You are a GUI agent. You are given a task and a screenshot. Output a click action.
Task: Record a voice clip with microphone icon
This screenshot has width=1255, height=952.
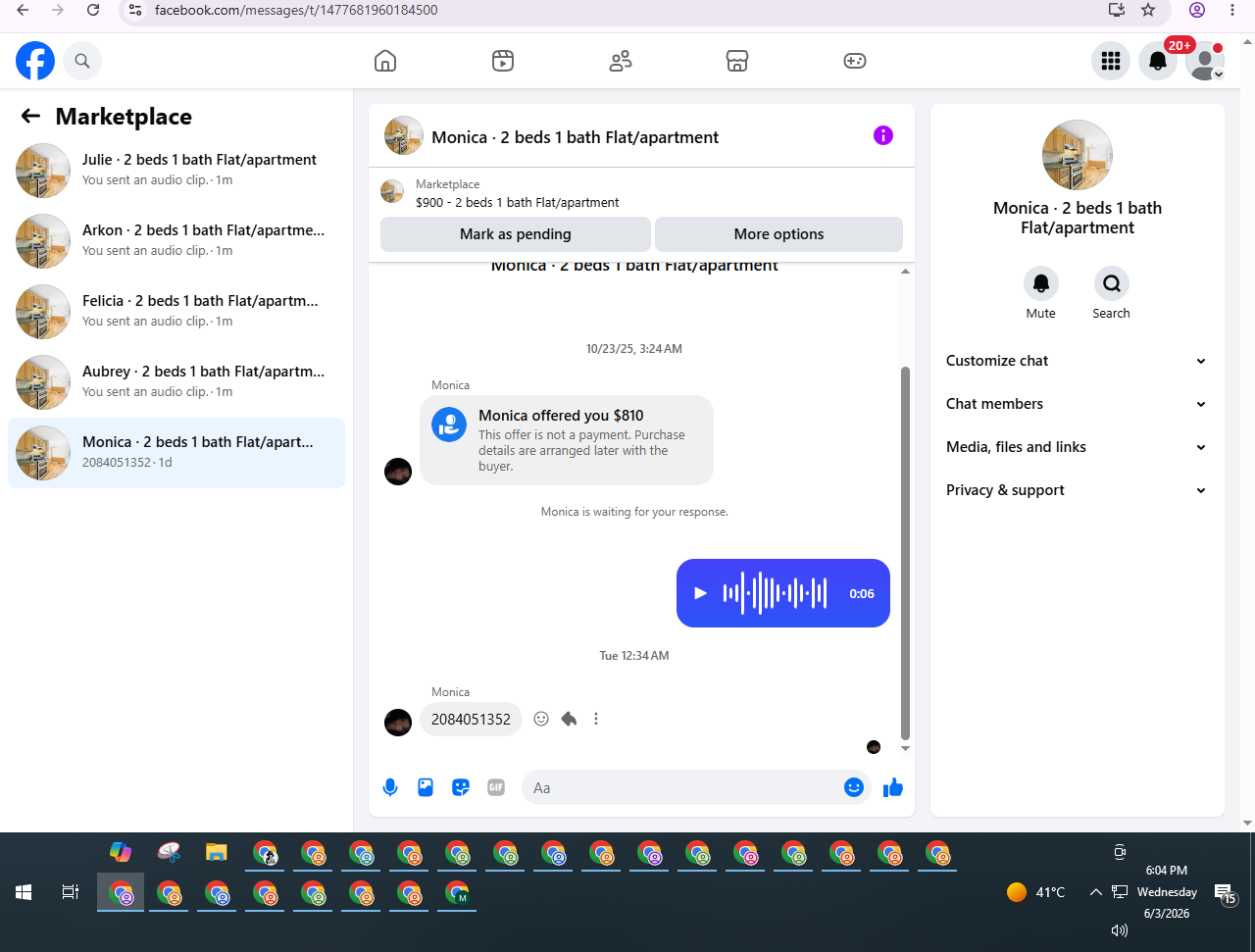(x=390, y=787)
